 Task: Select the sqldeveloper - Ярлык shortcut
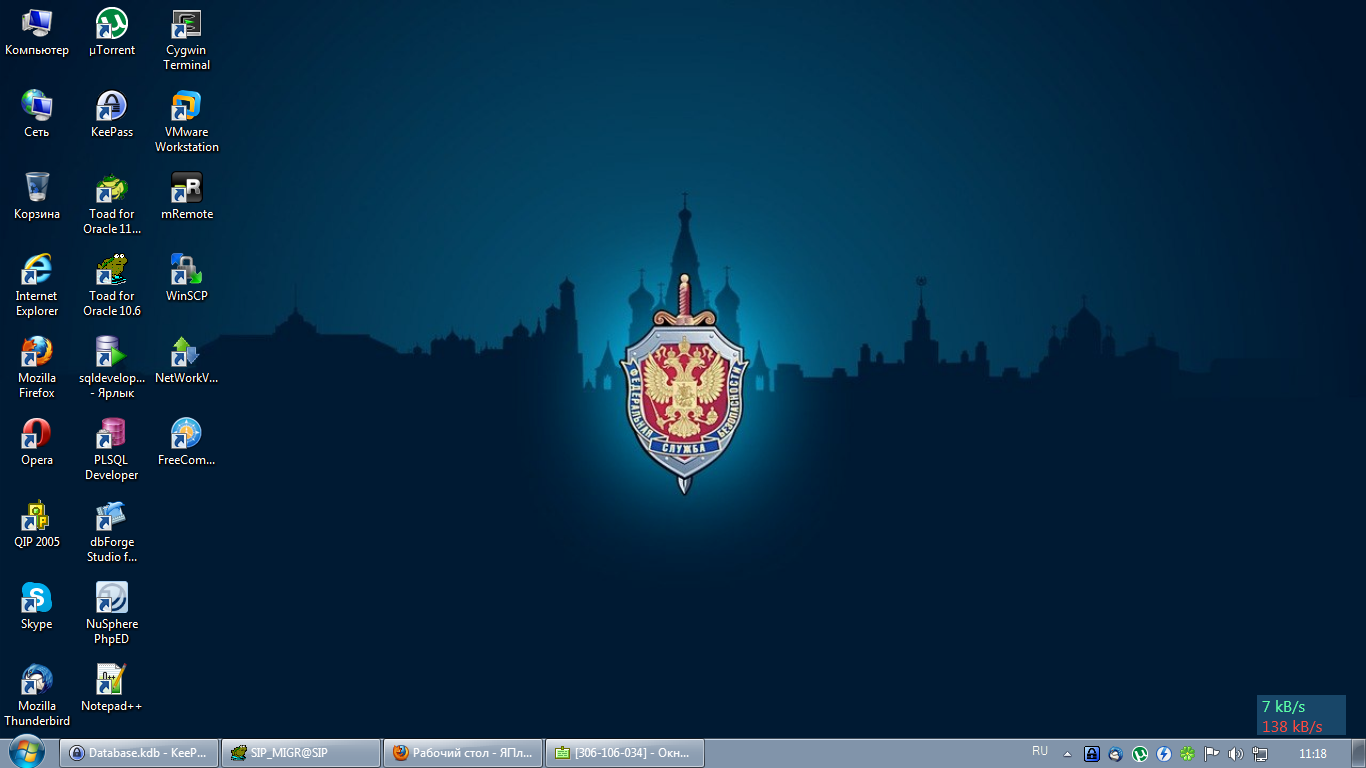click(x=112, y=367)
